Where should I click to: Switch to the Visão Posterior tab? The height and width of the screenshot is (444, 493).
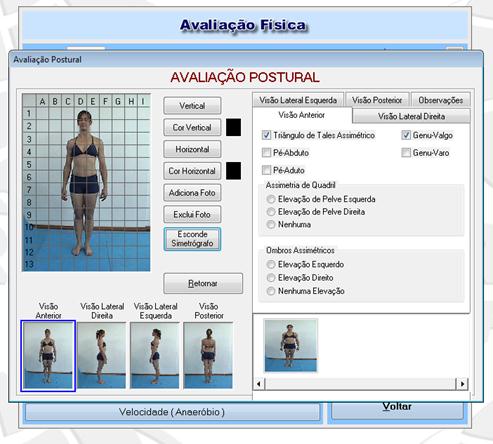(x=377, y=100)
